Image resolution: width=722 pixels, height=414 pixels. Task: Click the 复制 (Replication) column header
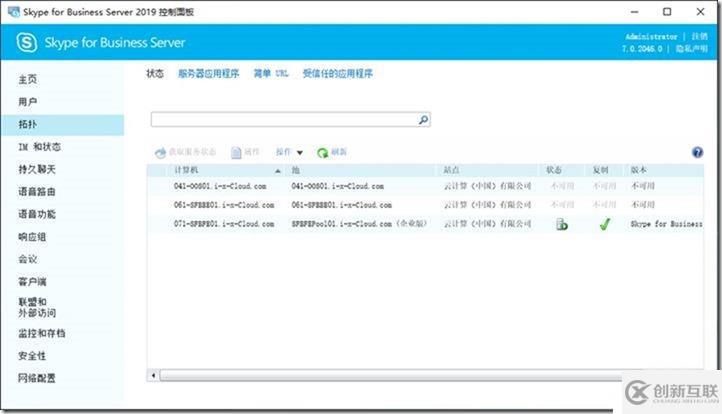click(x=600, y=170)
